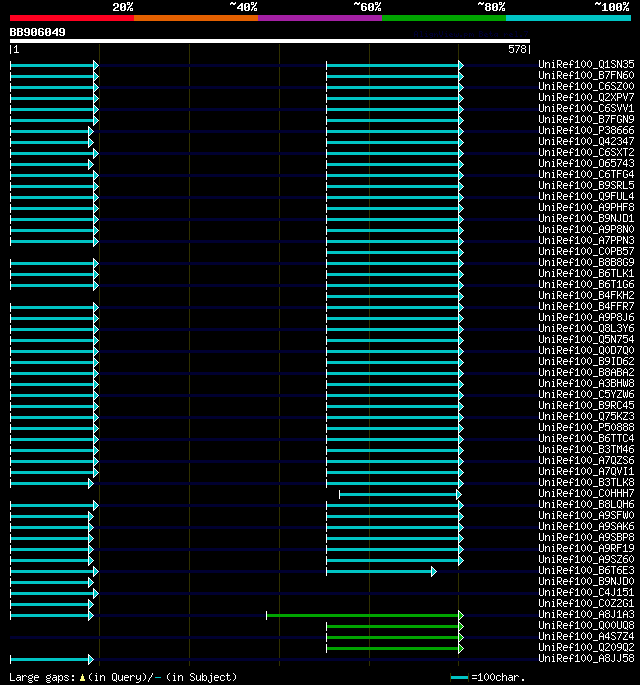The width and height of the screenshot is (640, 685).
Task: Click the purple ~60% identity legend segment
Action: coord(320,18)
